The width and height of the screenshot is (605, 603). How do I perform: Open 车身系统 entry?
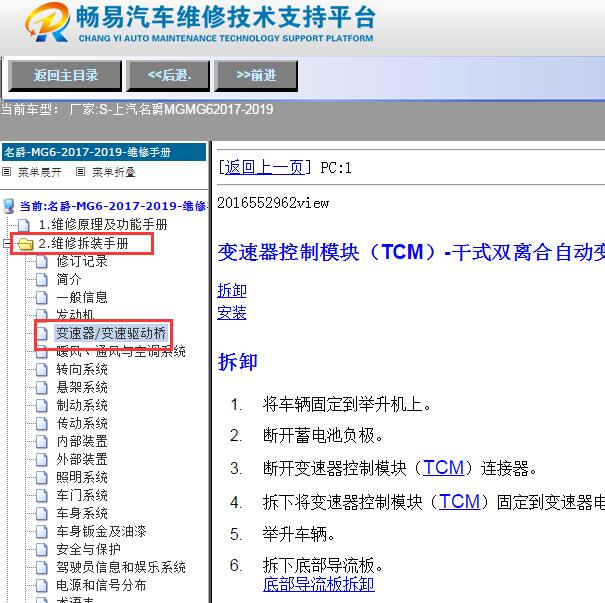(x=82, y=513)
